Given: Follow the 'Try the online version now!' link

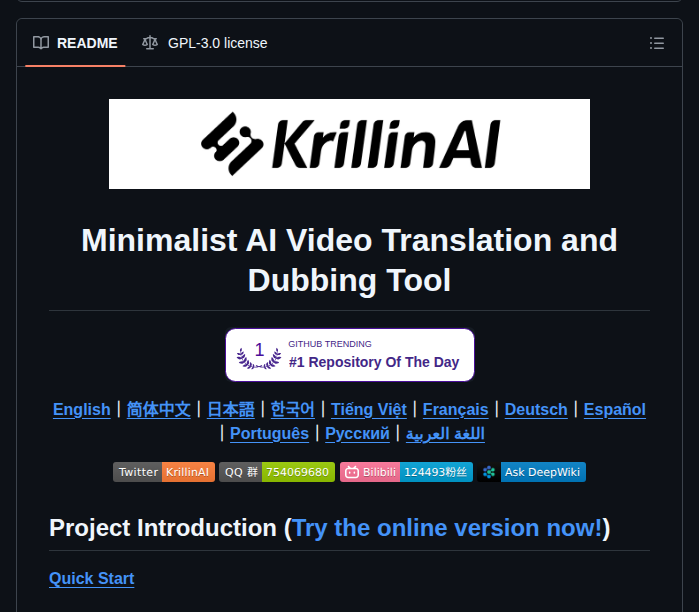Looking at the screenshot, I should pyautogui.click(x=447, y=528).
